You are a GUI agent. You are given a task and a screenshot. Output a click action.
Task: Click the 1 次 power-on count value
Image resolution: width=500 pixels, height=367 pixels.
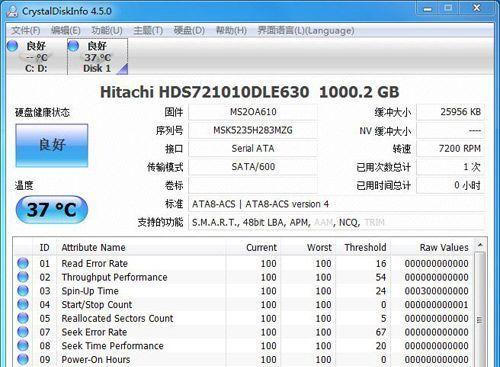450,167
